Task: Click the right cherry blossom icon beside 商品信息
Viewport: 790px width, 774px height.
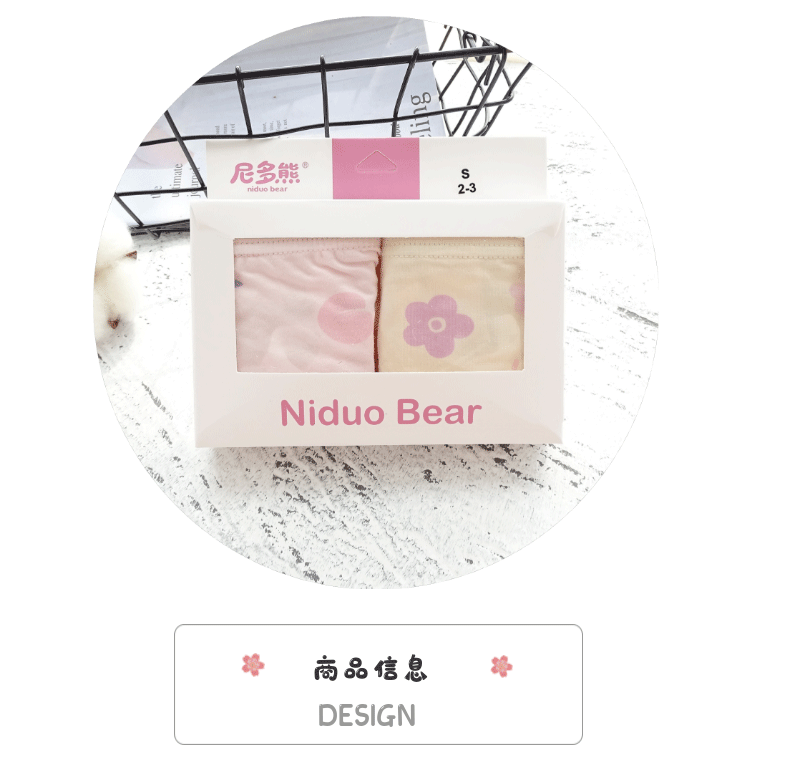Action: pyautogui.click(x=501, y=666)
